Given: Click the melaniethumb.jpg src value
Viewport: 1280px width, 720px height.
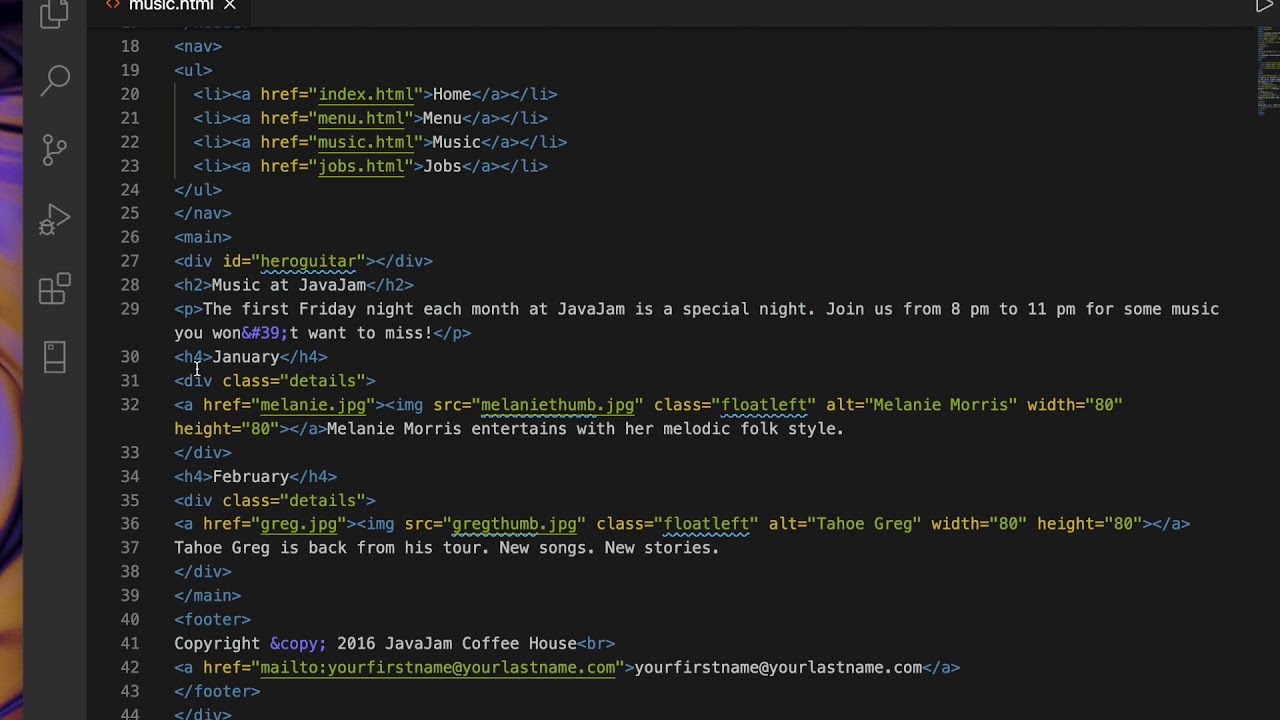Looking at the screenshot, I should coord(557,405).
